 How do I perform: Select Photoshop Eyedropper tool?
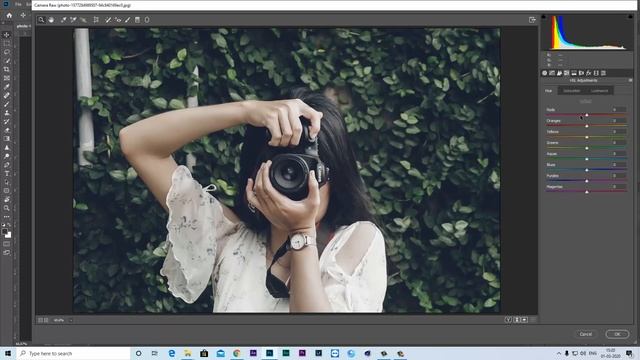coord(7,87)
